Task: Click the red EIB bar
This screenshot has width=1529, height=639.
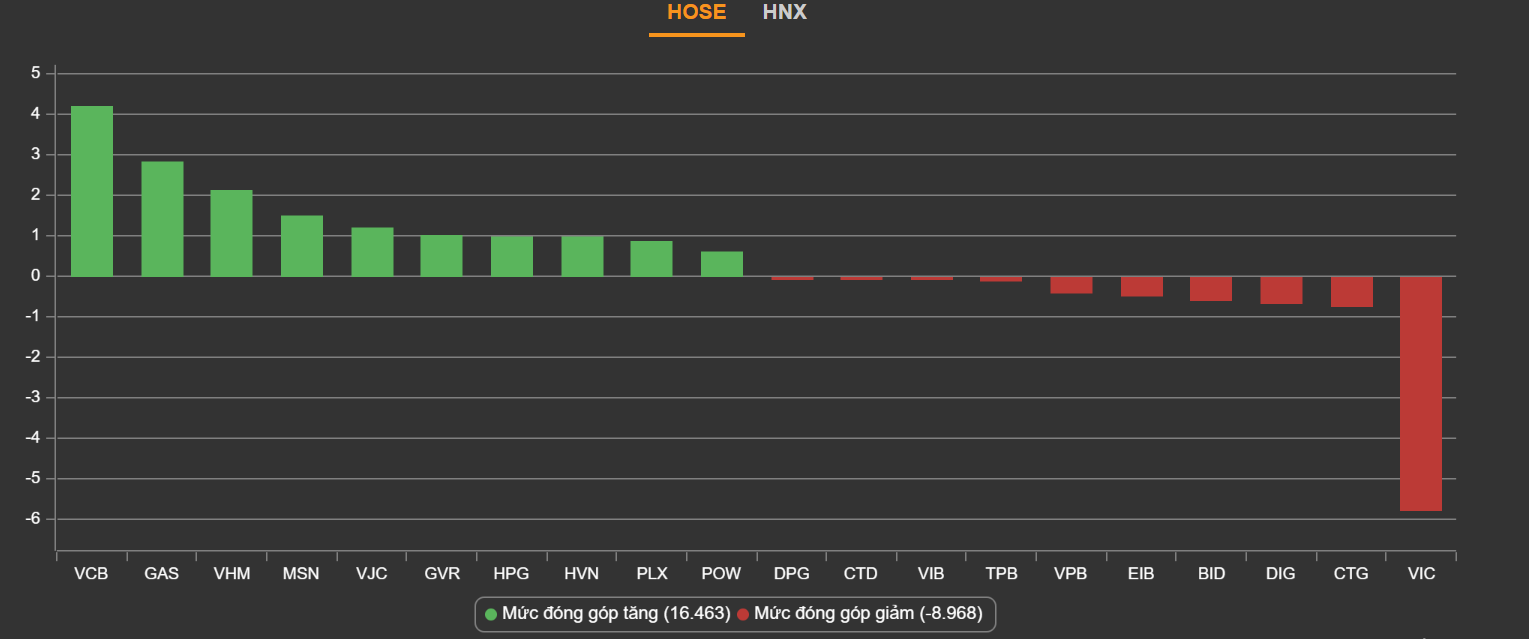Action: pyautogui.click(x=1141, y=286)
